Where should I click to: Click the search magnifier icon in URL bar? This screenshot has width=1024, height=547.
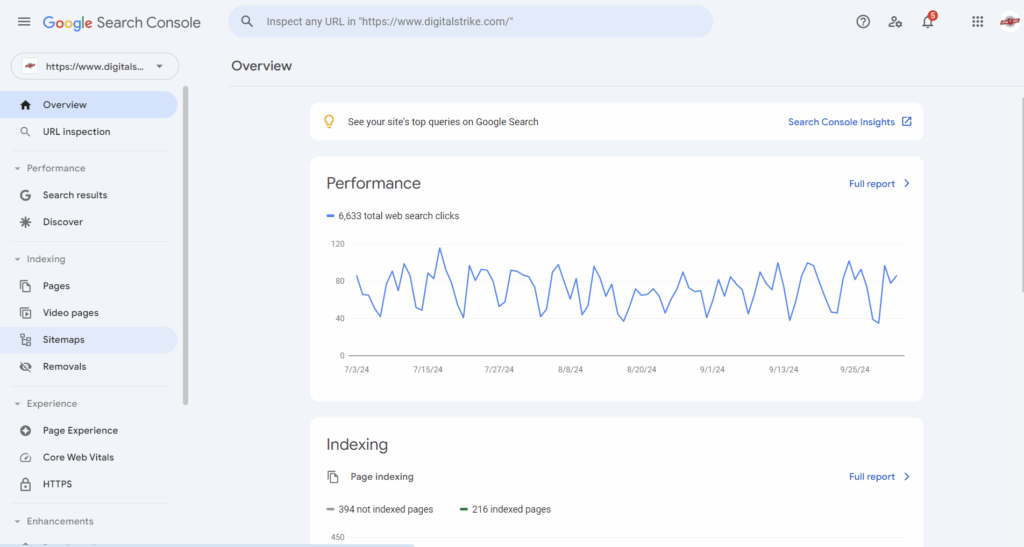tap(247, 22)
